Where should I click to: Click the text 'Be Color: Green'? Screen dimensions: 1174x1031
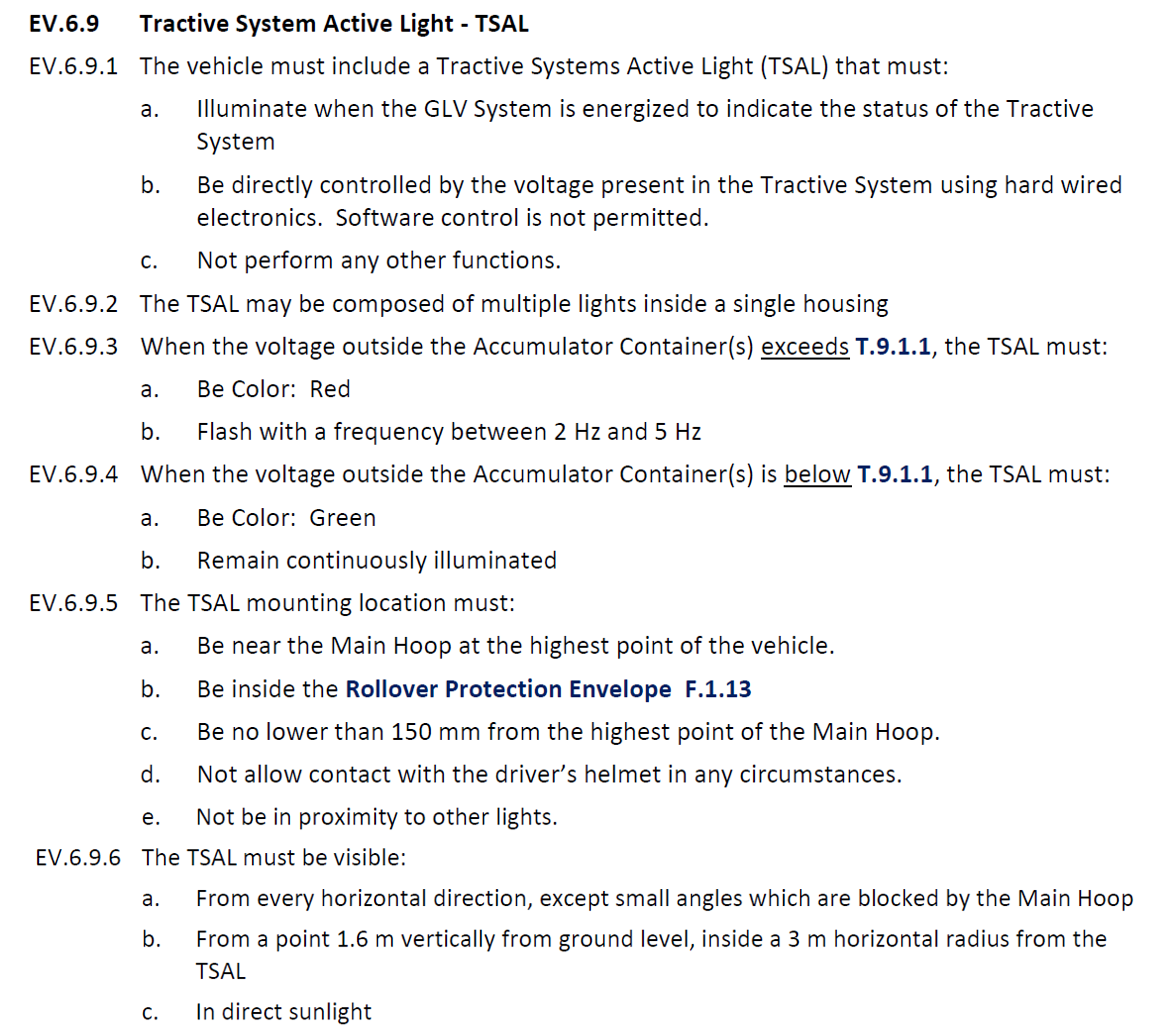coord(286,518)
